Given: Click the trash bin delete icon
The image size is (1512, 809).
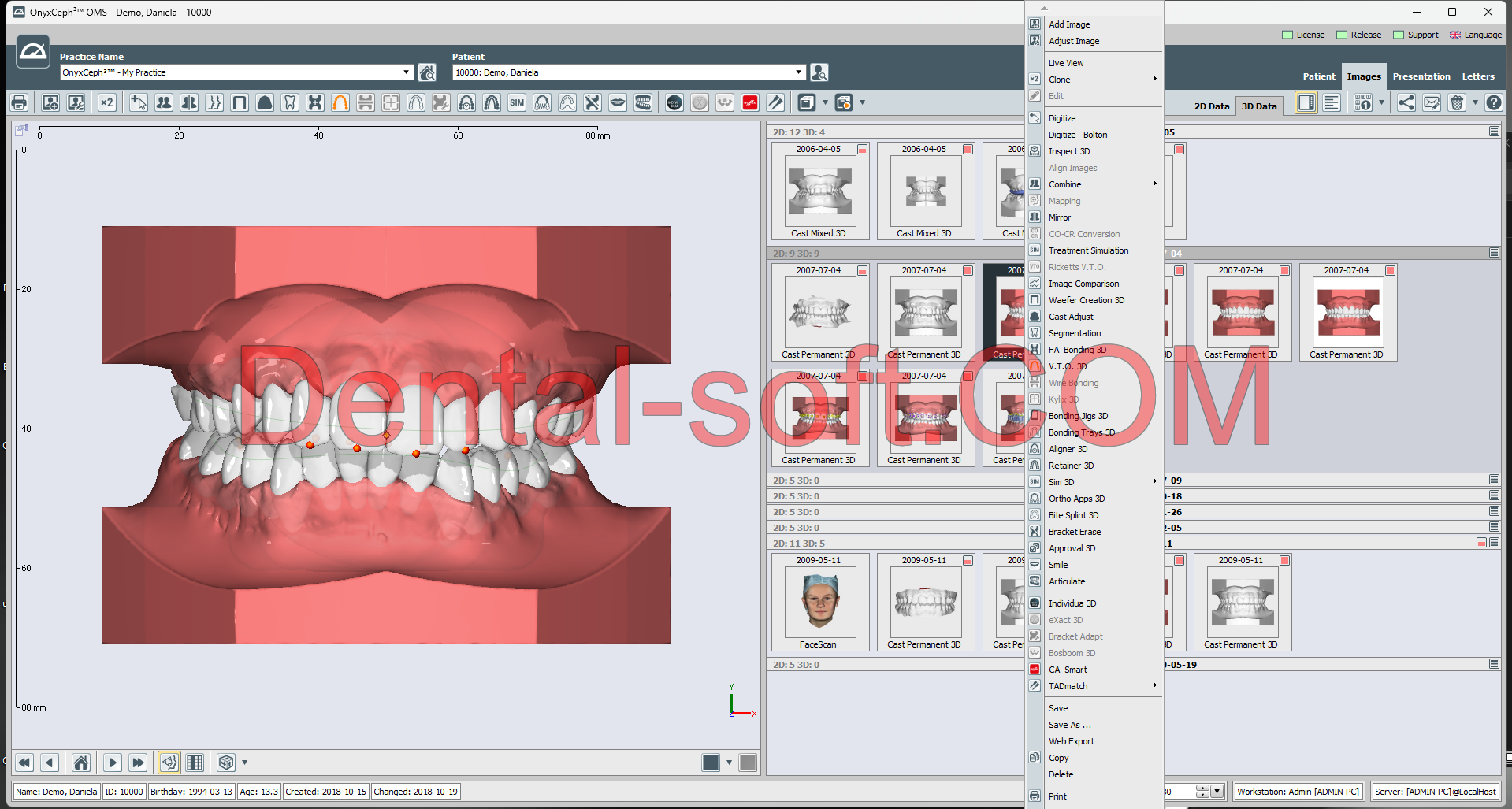Looking at the screenshot, I should [1457, 103].
